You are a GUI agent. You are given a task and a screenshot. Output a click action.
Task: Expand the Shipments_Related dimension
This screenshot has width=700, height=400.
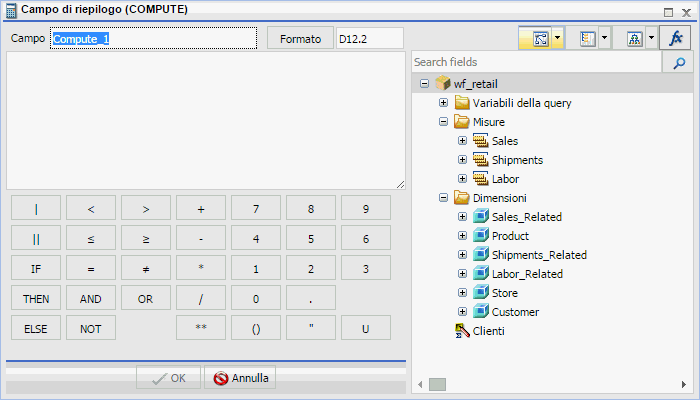tap(462, 254)
